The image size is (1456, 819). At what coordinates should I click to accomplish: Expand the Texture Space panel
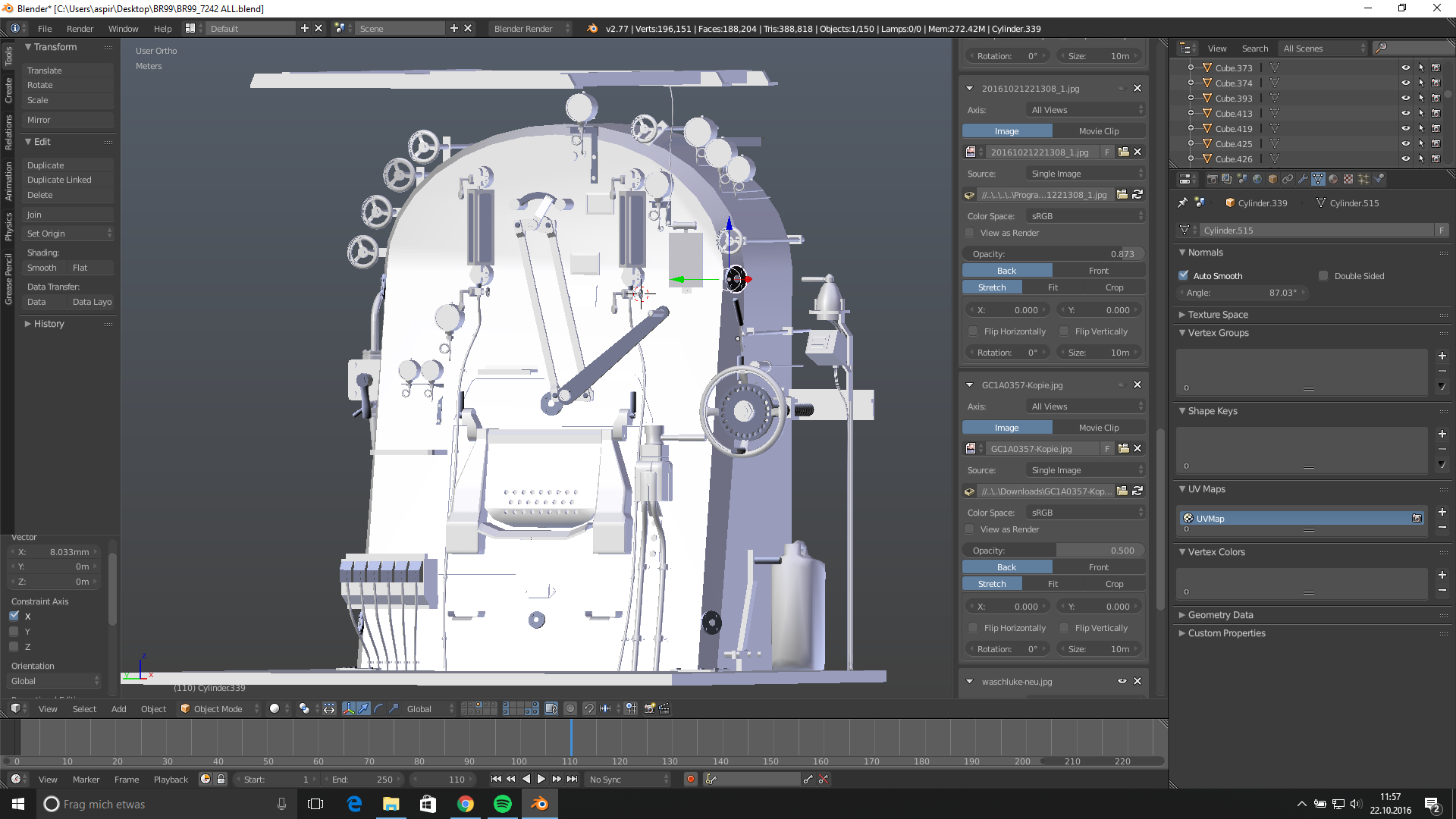click(x=1218, y=314)
